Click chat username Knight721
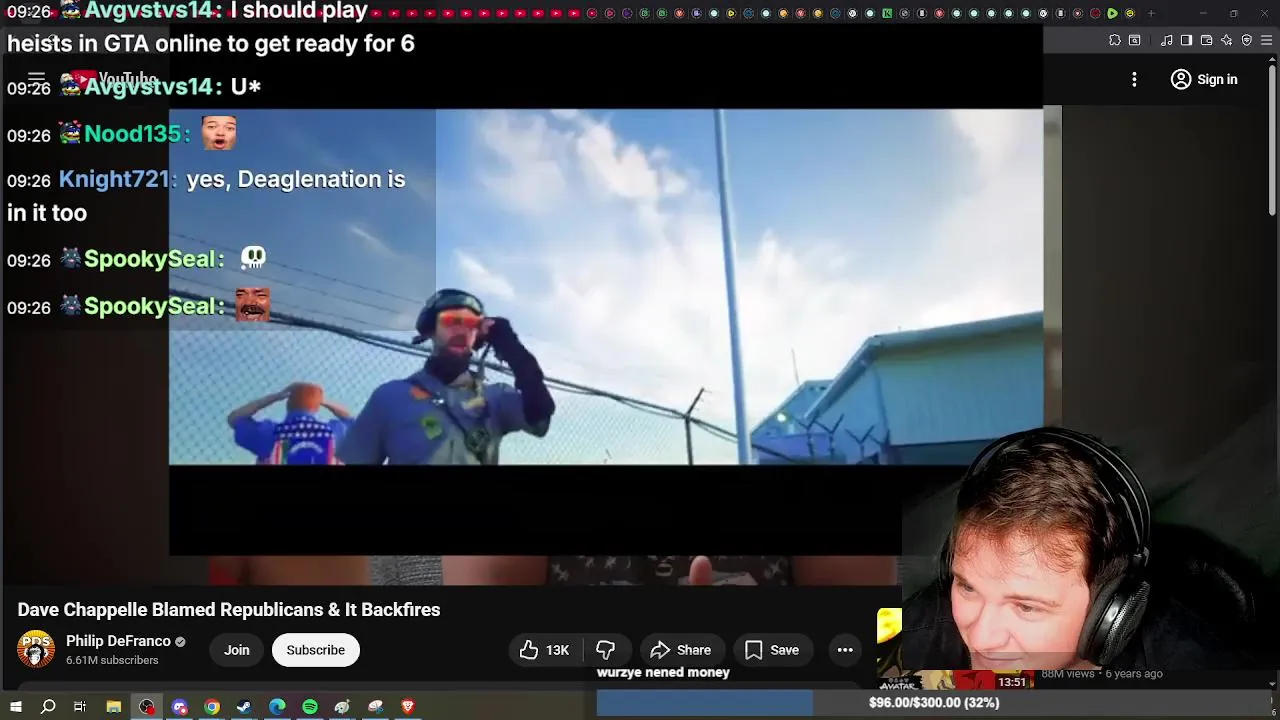1280x720 pixels. click(117, 179)
